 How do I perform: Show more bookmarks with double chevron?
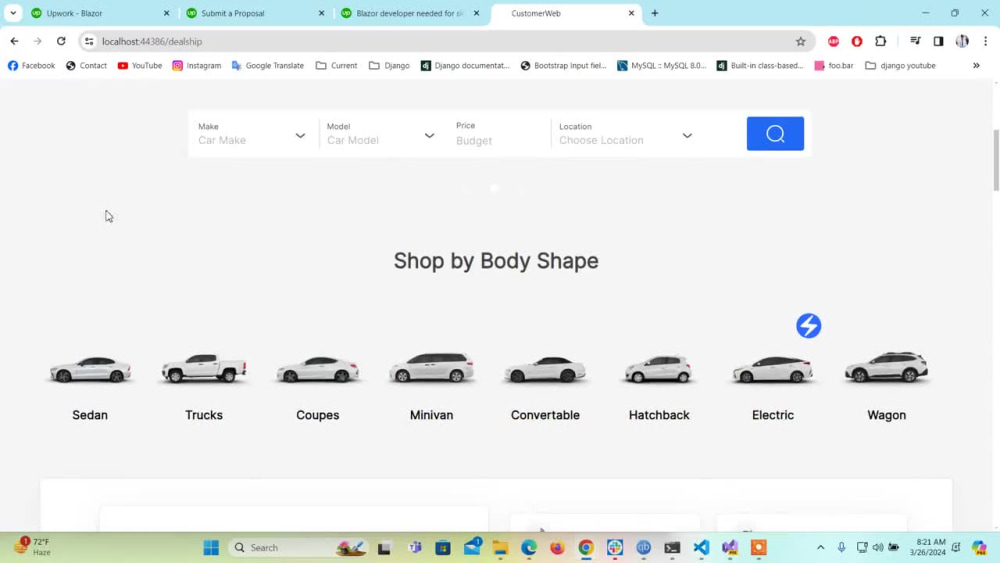976,66
